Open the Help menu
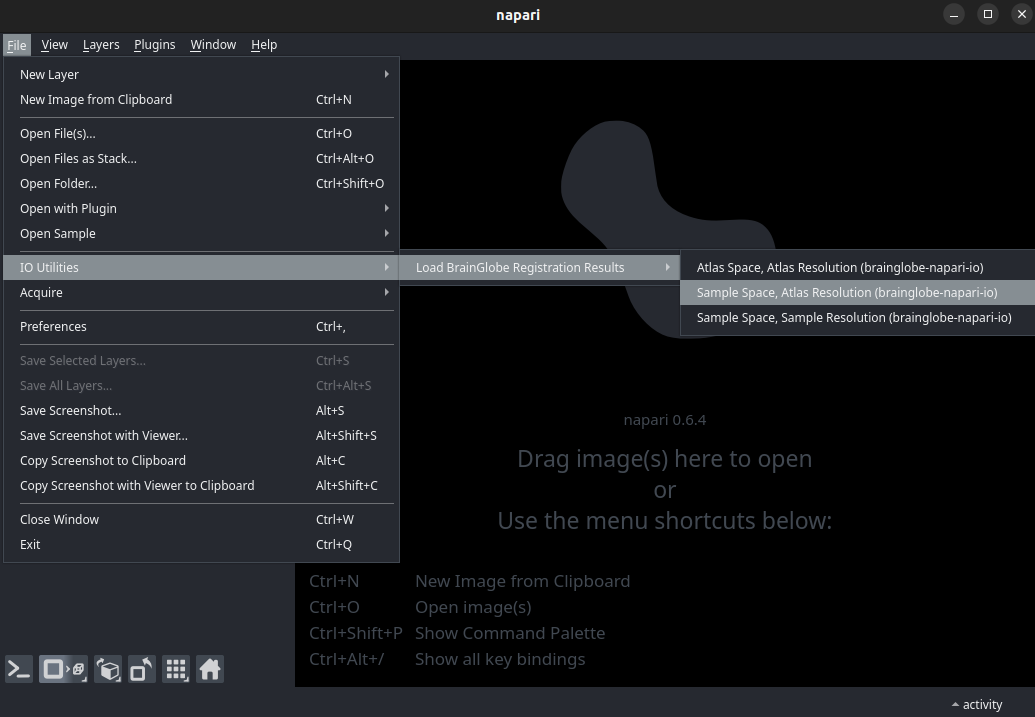Viewport: 1035px width, 717px height. click(264, 45)
